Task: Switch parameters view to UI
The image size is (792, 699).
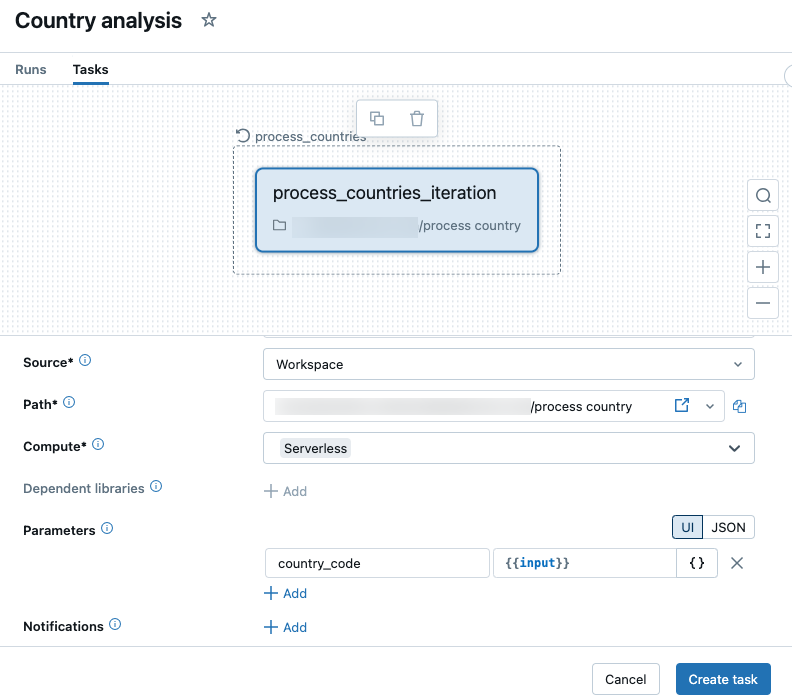Action: tap(687, 527)
